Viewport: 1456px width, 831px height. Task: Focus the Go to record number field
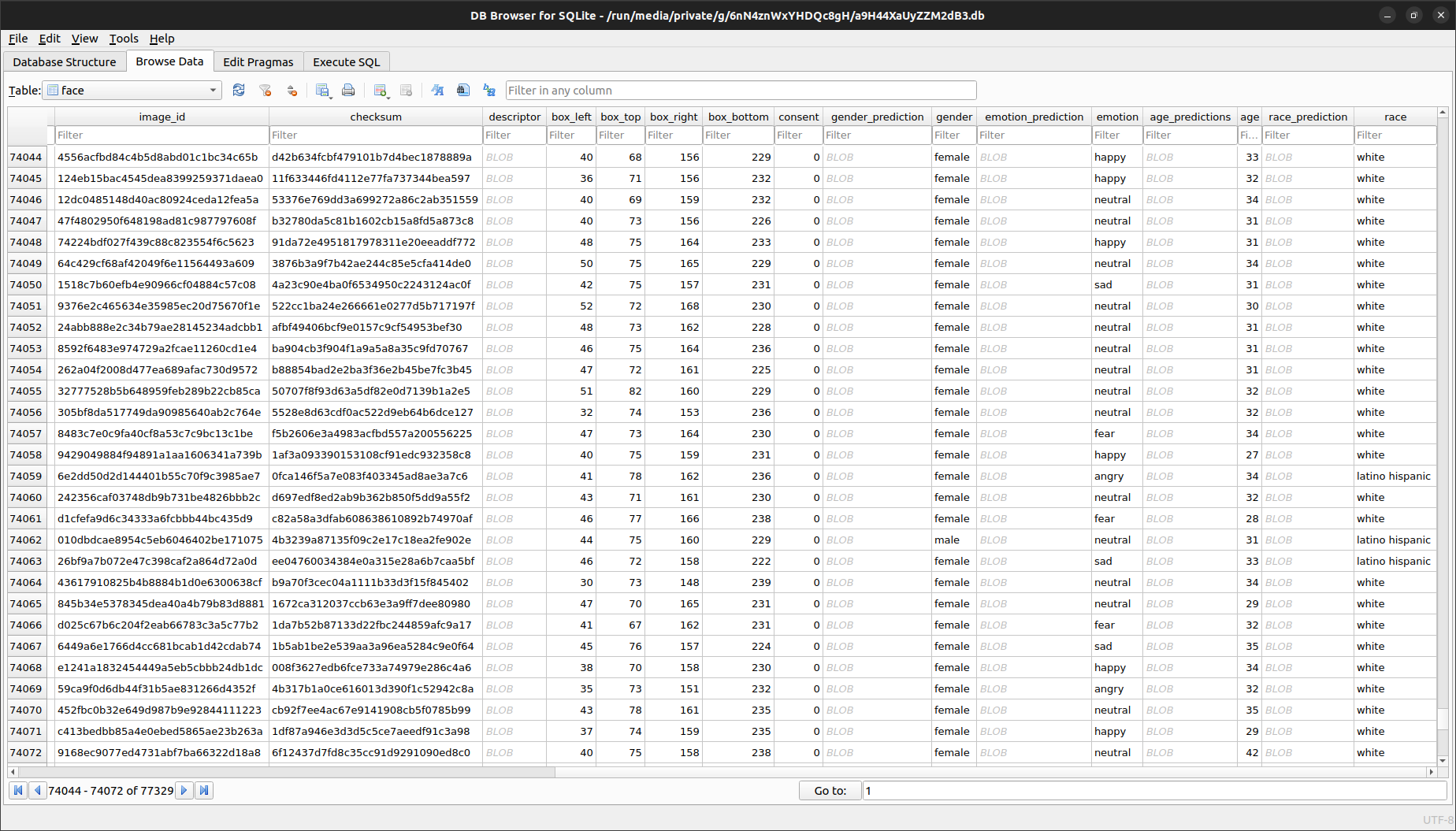click(1154, 791)
